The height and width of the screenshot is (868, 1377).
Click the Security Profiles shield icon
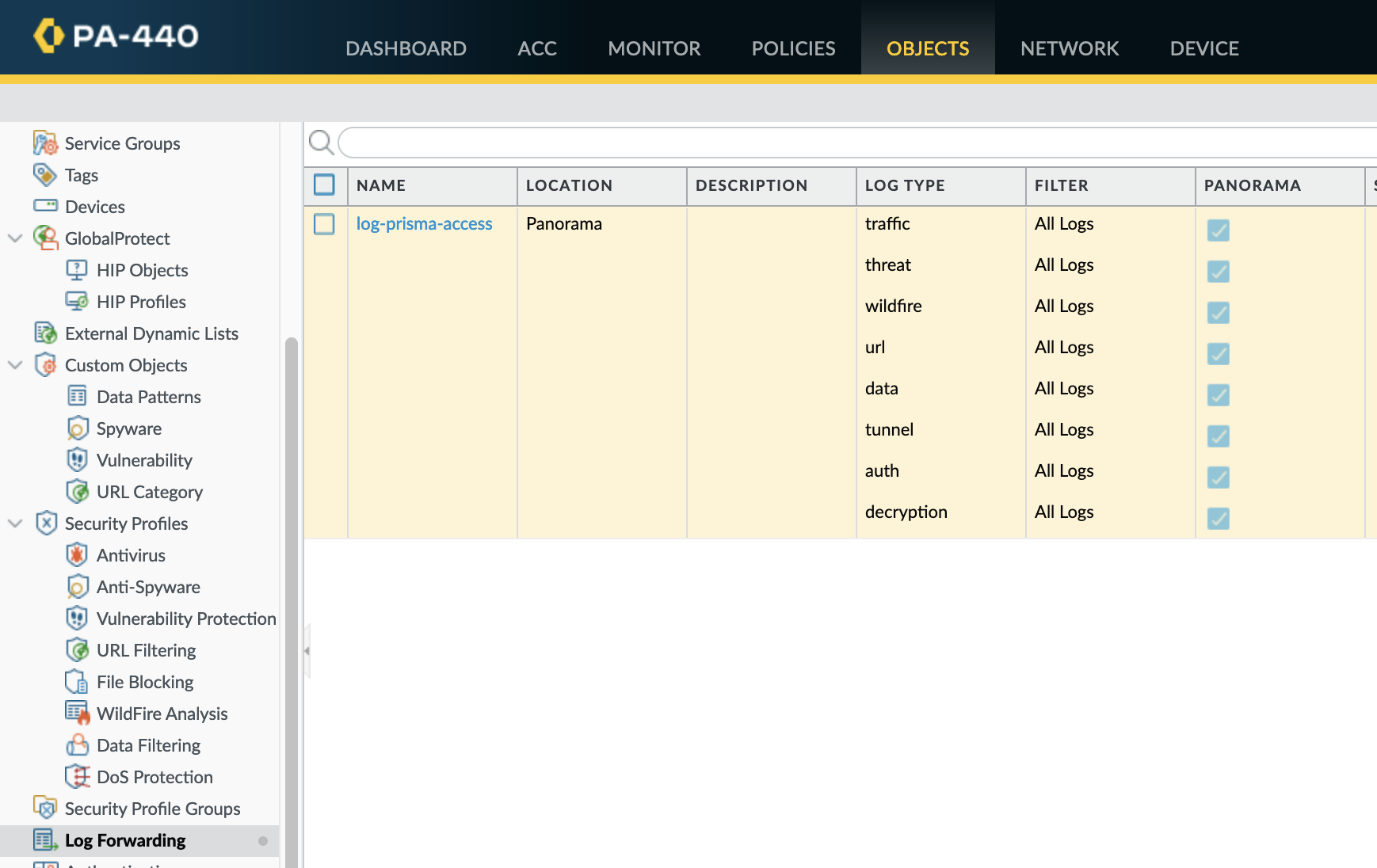point(47,523)
